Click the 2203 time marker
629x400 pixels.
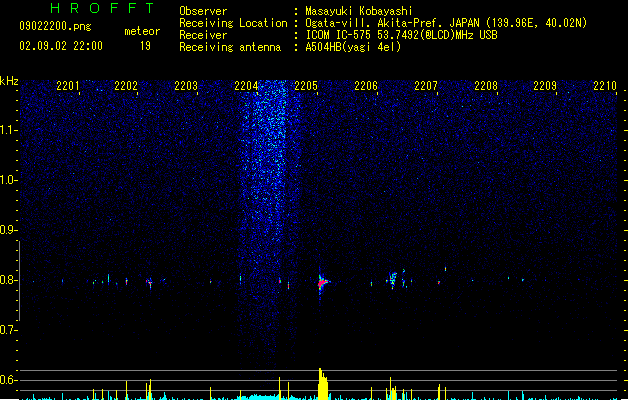click(186, 85)
